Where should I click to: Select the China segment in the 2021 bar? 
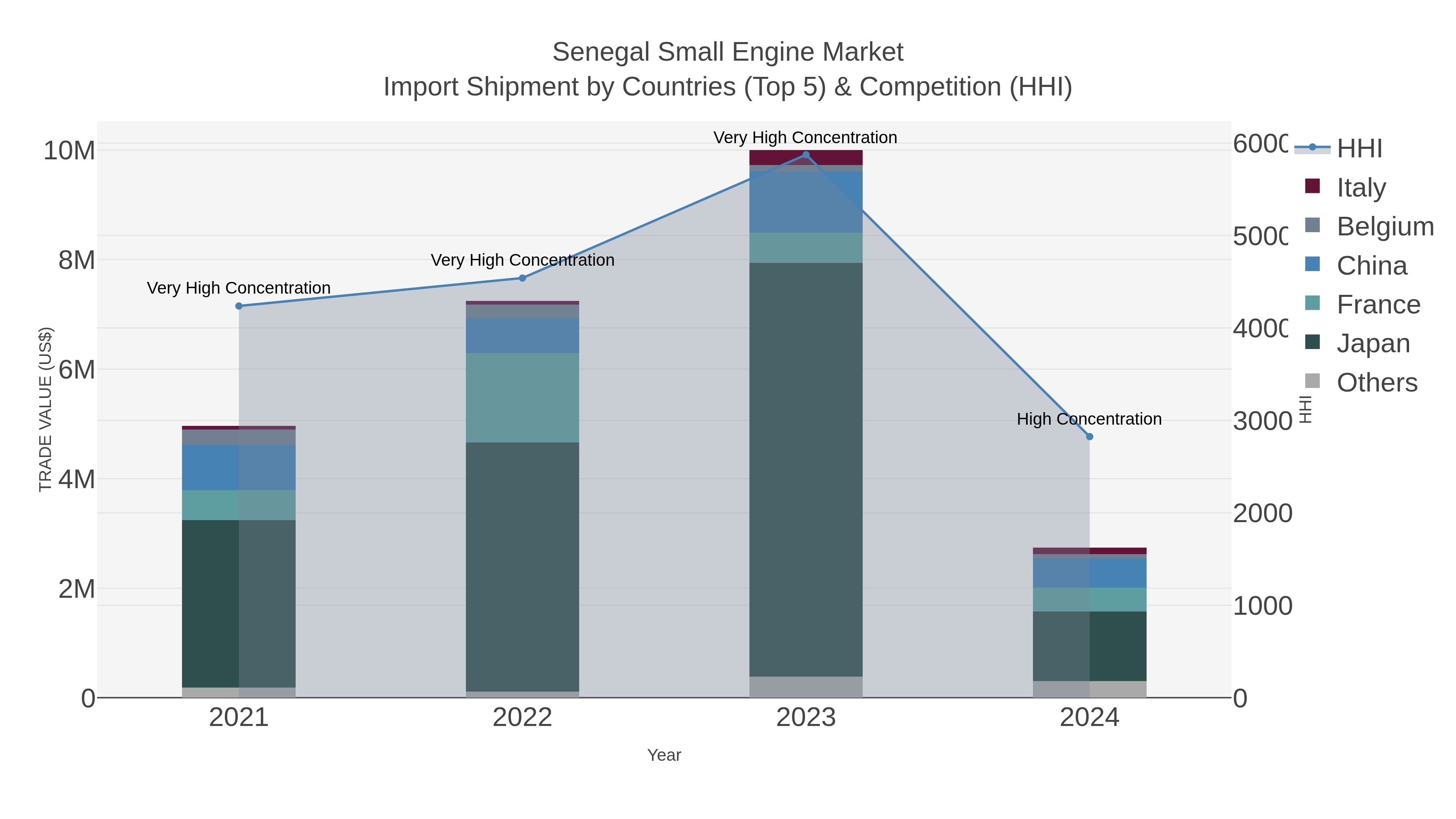[239, 468]
